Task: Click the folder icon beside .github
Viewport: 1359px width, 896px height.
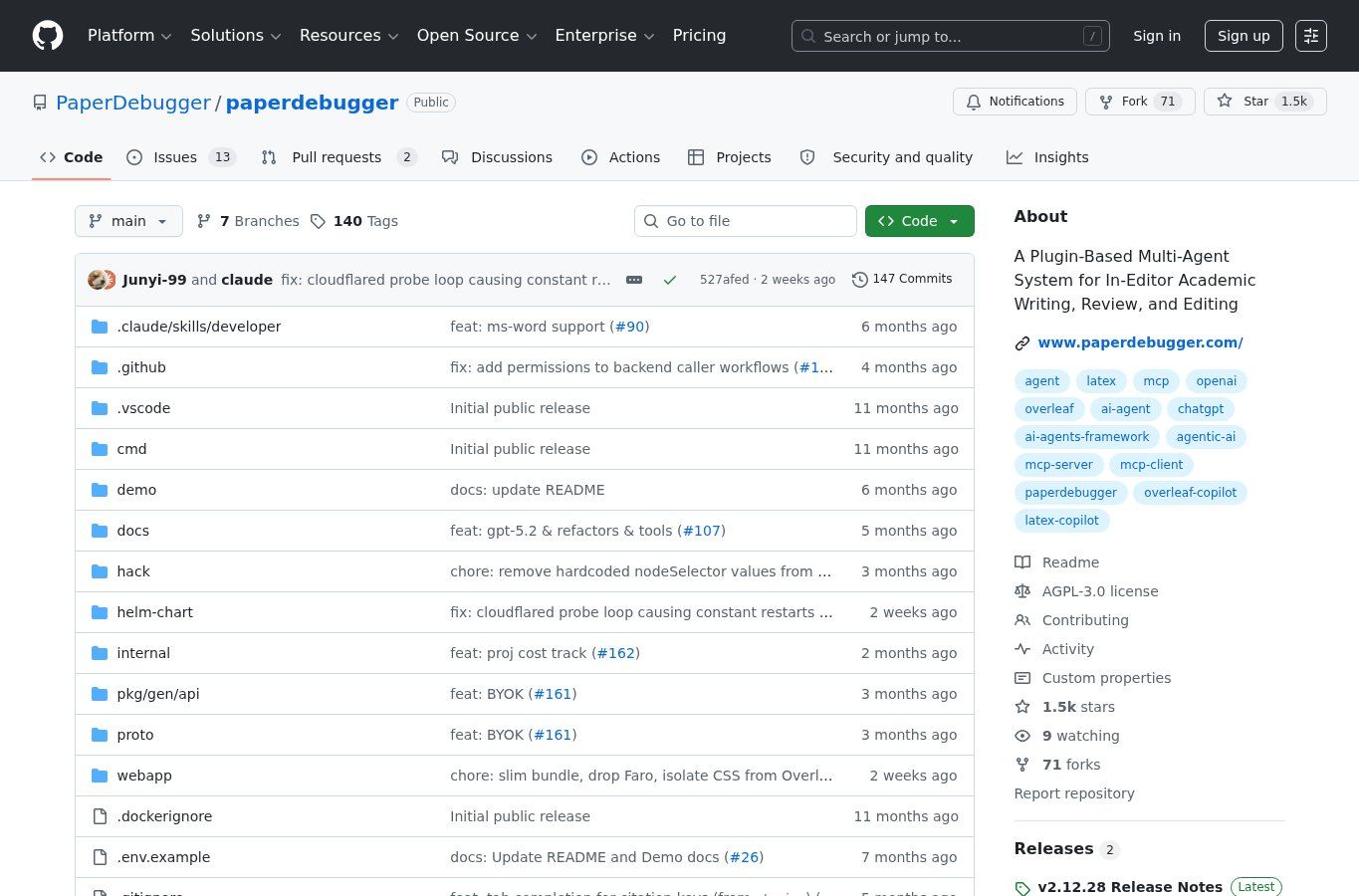Action: [x=100, y=367]
